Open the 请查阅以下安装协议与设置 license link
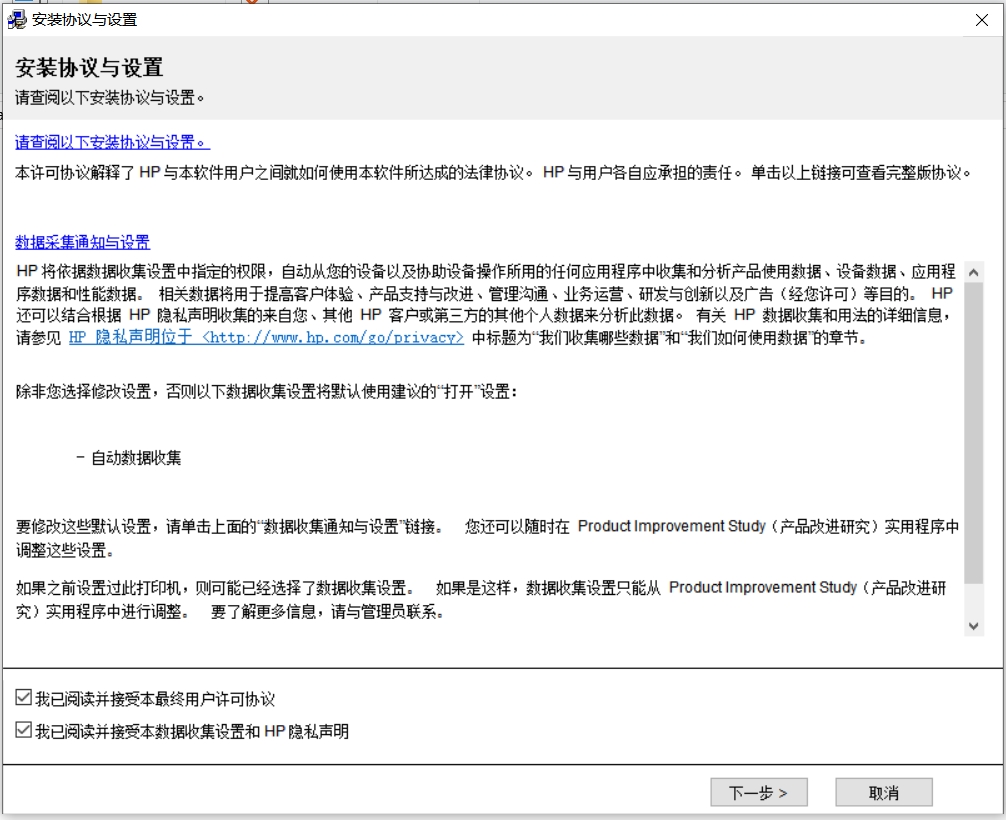Screen dimensions: 1006x820 pyautogui.click(x=112, y=142)
